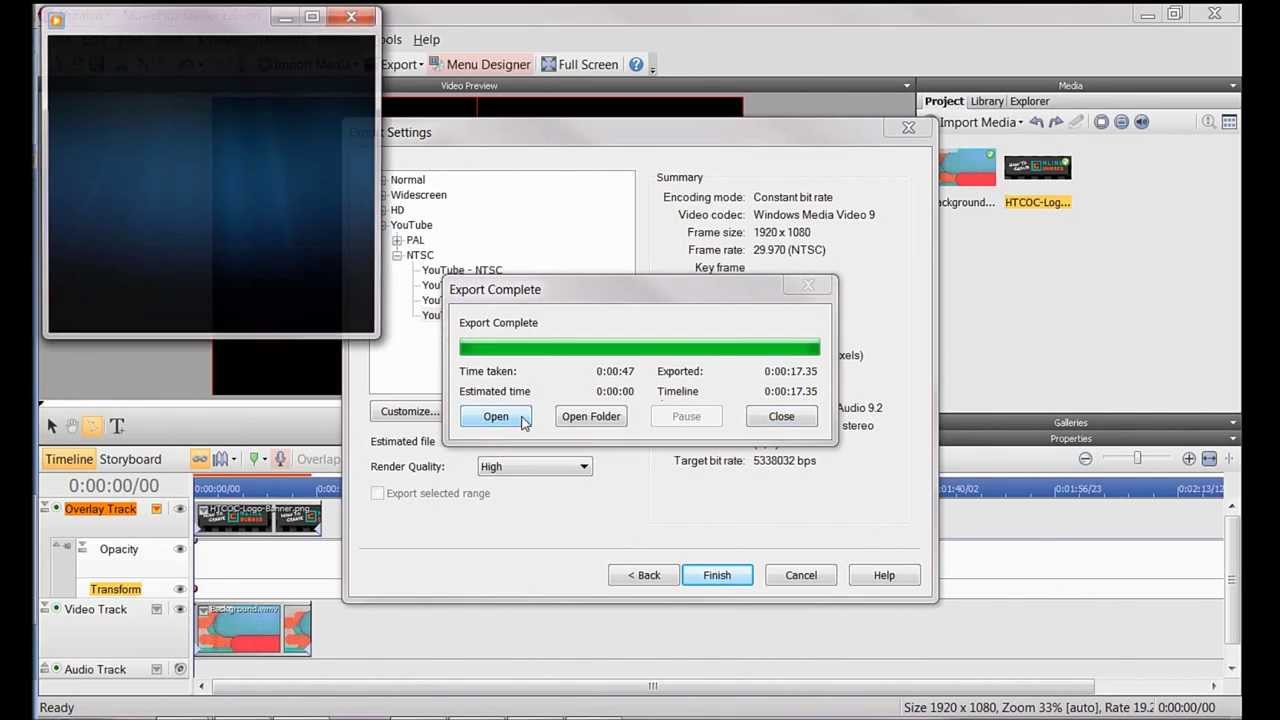Enable Export selected range checkbox
The image size is (1280, 720).
(x=377, y=493)
